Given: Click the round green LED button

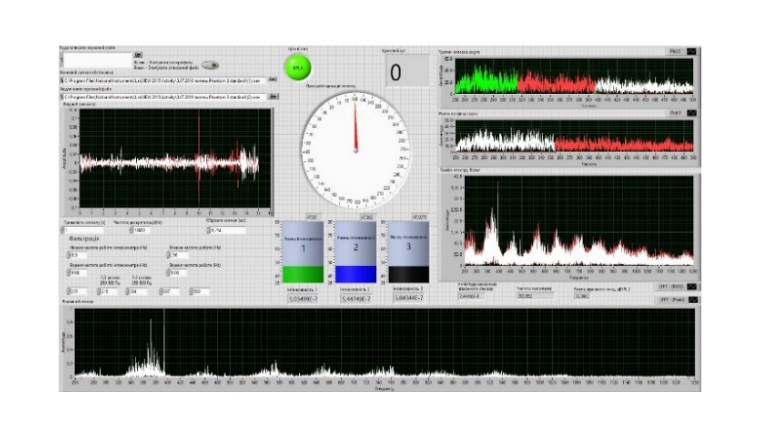Looking at the screenshot, I should 298,68.
